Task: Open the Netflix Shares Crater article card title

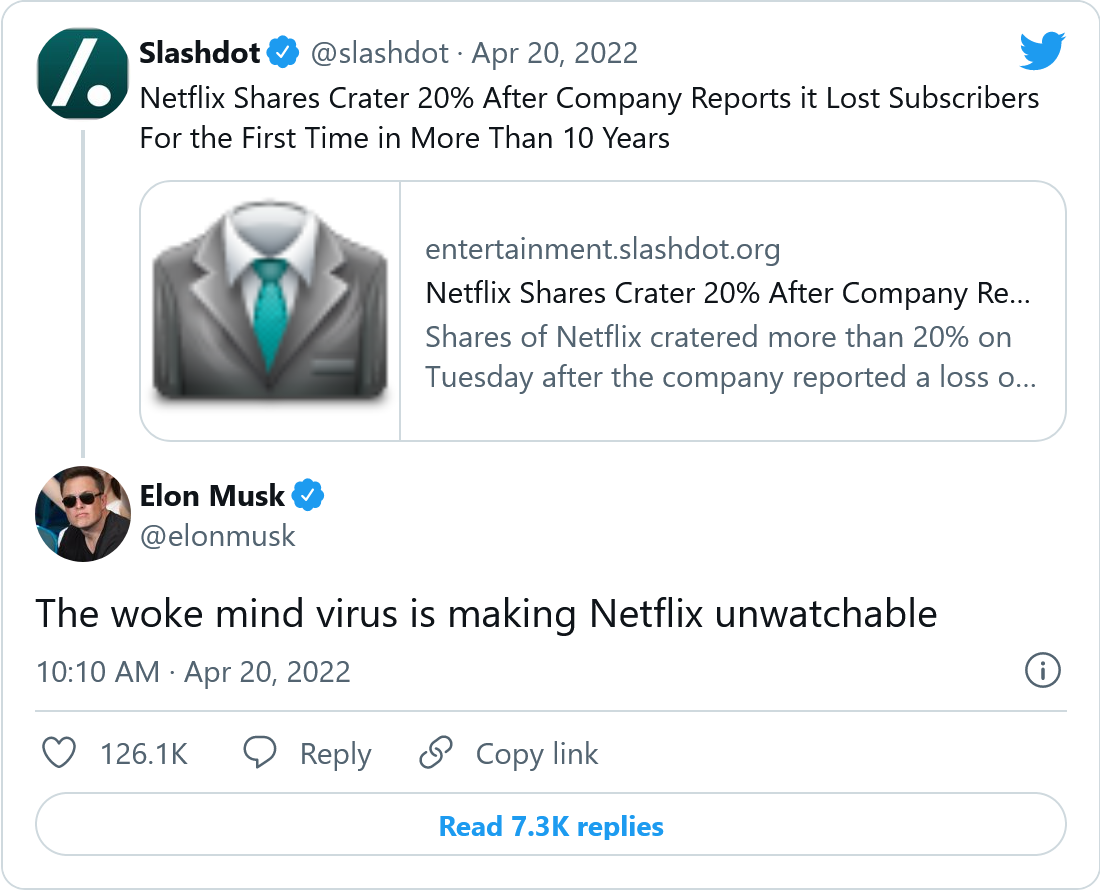Action: pos(728,293)
